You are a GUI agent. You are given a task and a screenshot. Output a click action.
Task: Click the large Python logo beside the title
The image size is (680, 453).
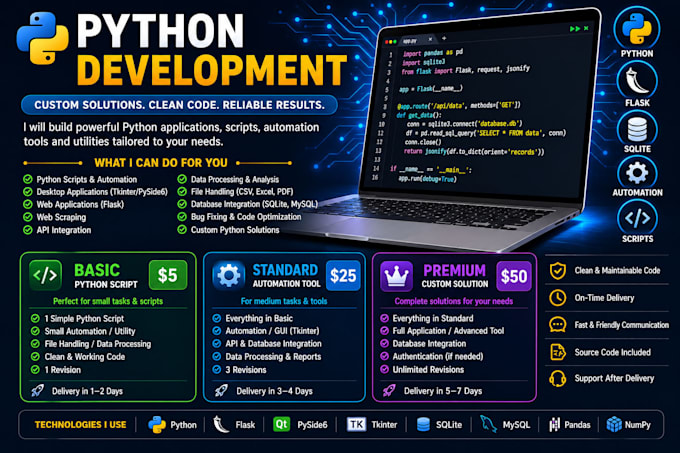42,38
